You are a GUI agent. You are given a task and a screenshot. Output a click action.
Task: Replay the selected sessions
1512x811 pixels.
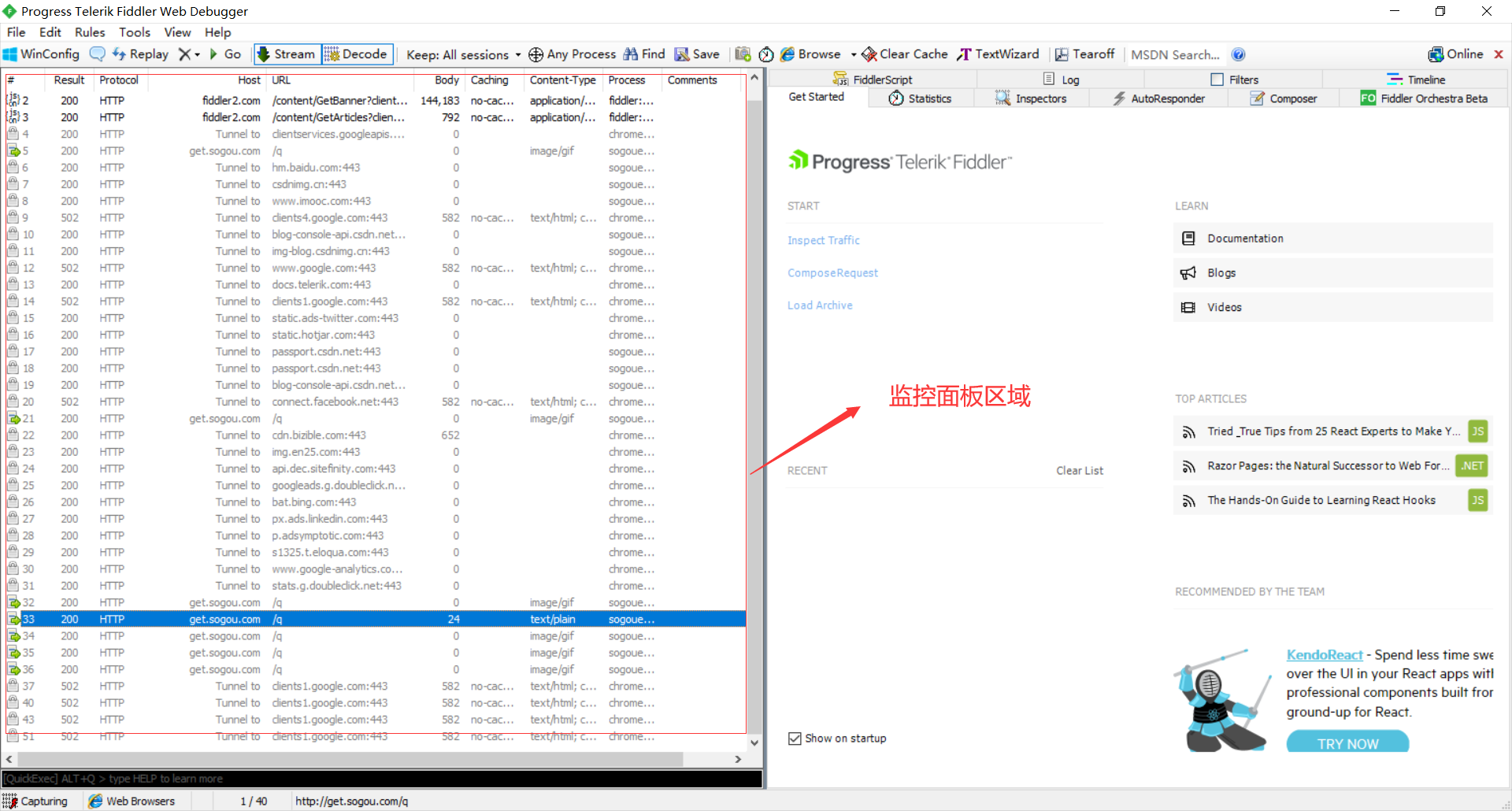click(x=140, y=54)
